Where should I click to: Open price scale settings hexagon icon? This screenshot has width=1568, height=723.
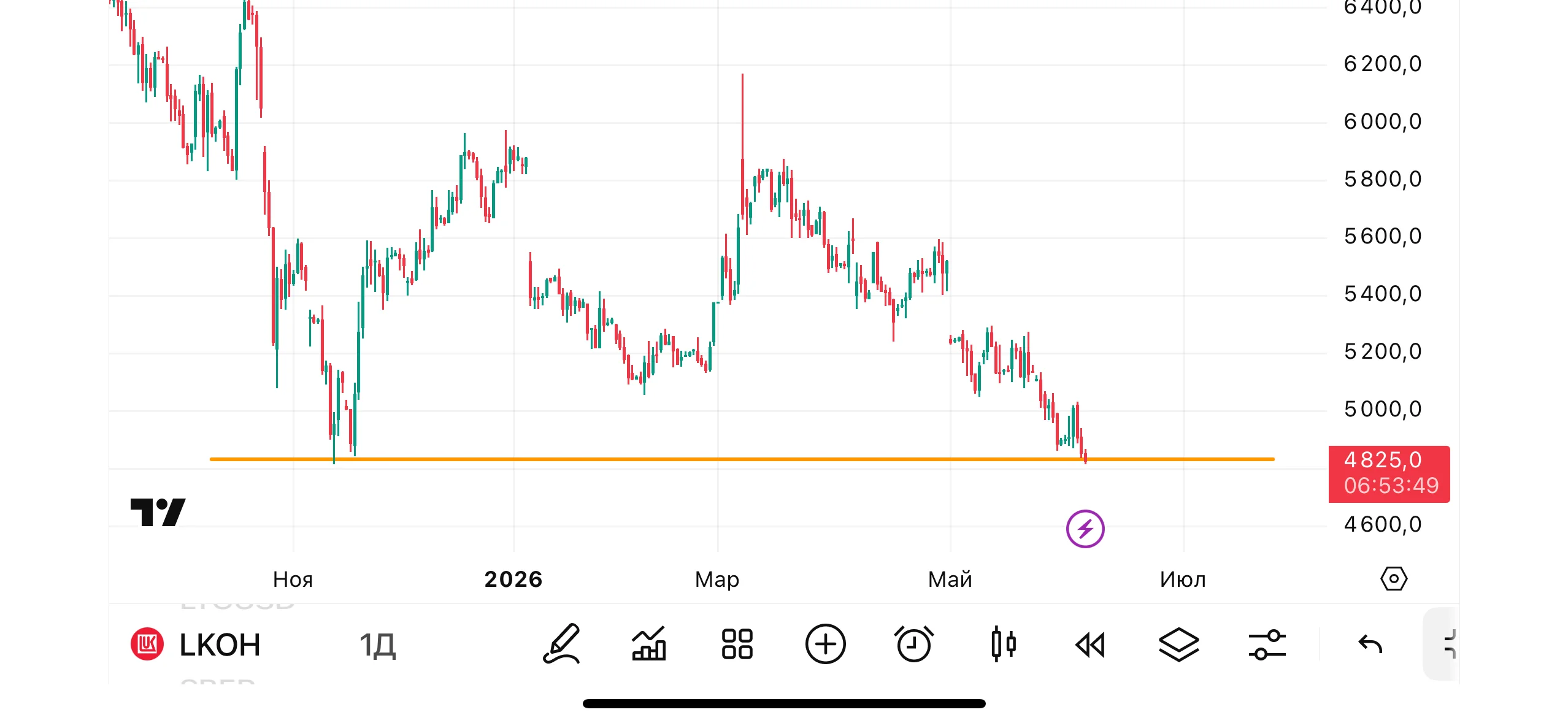1394,579
